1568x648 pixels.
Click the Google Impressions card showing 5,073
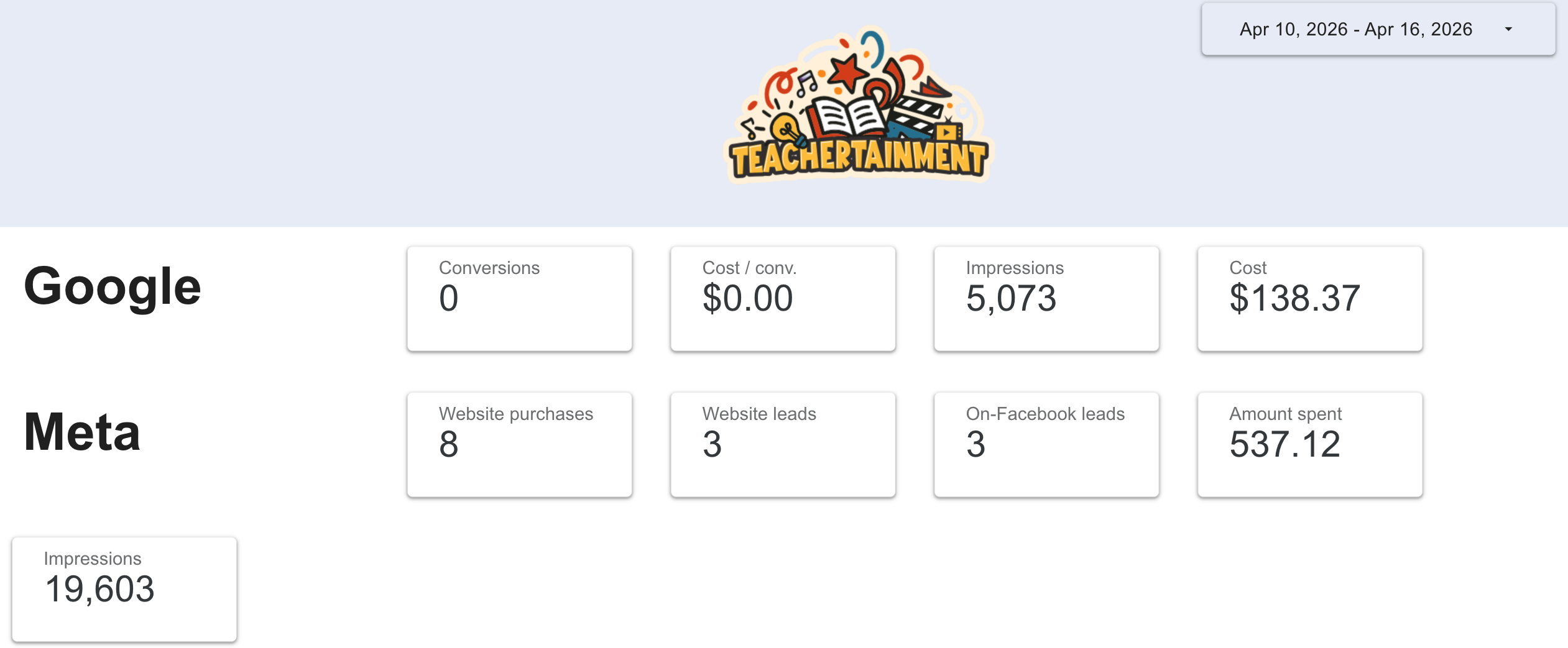(1047, 298)
